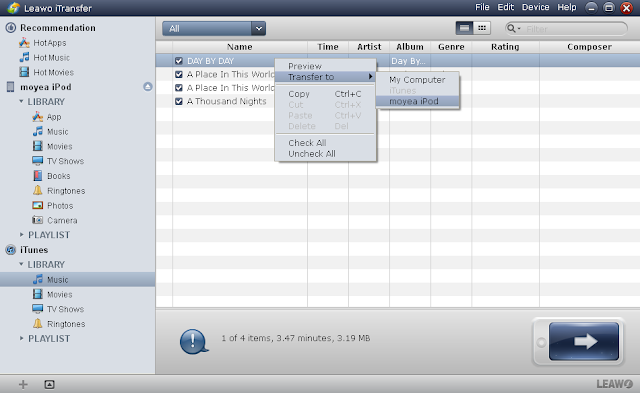The height and width of the screenshot is (393, 640).
Task: Select the iTunes section icon
Action: click(x=11, y=250)
